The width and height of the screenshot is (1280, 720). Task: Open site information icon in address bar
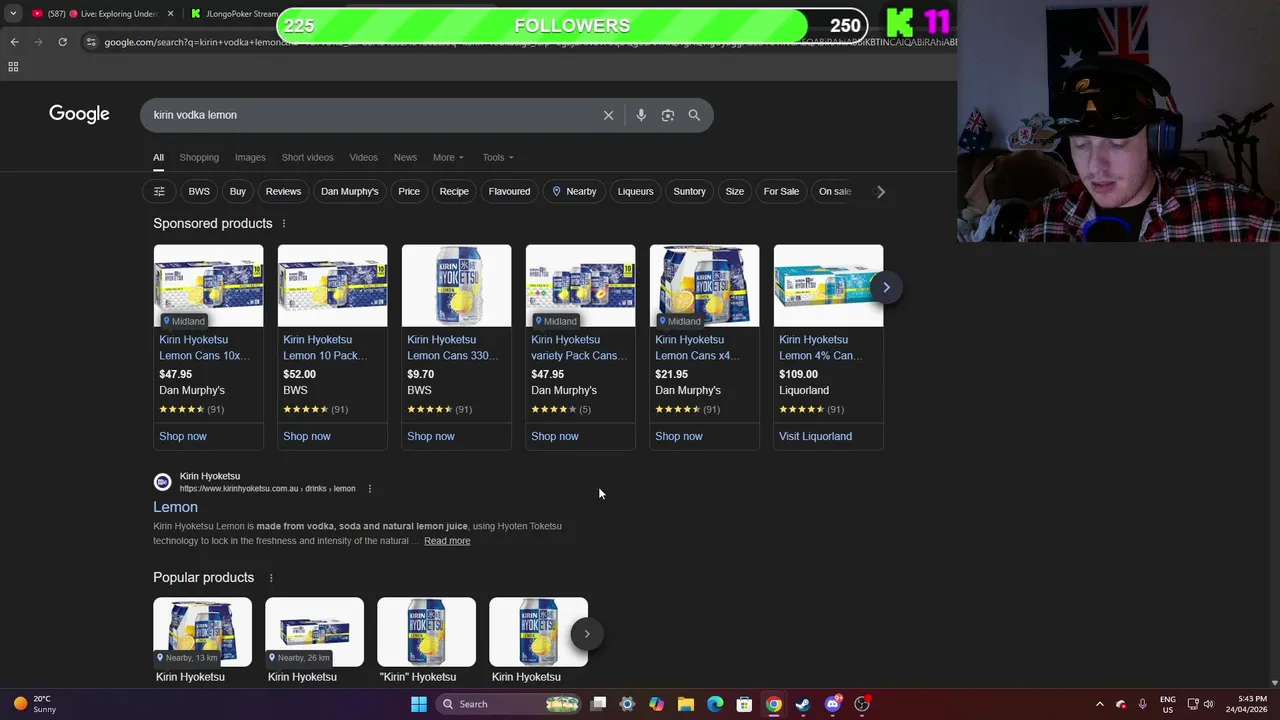click(x=91, y=42)
